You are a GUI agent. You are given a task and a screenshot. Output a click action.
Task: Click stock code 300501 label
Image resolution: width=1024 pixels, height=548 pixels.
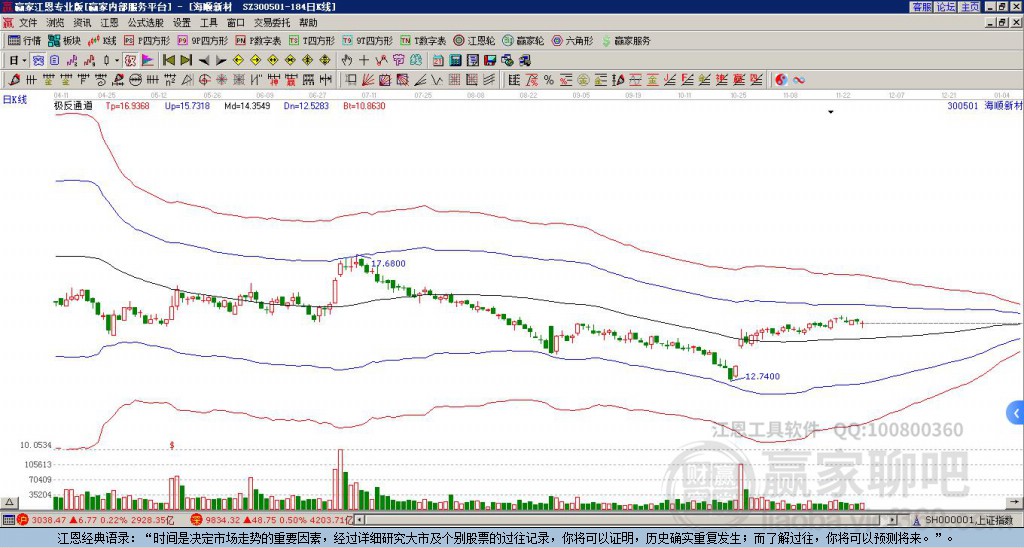point(963,105)
